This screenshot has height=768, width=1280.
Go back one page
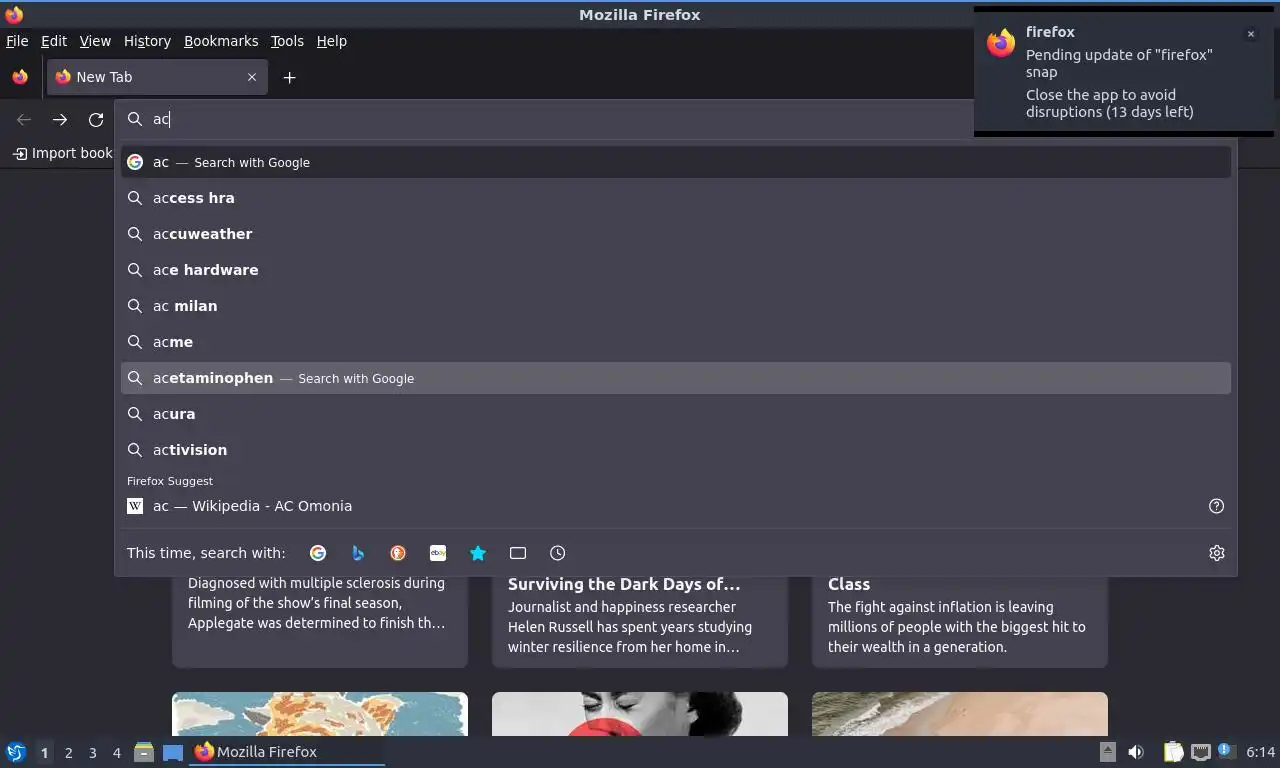tap(24, 119)
